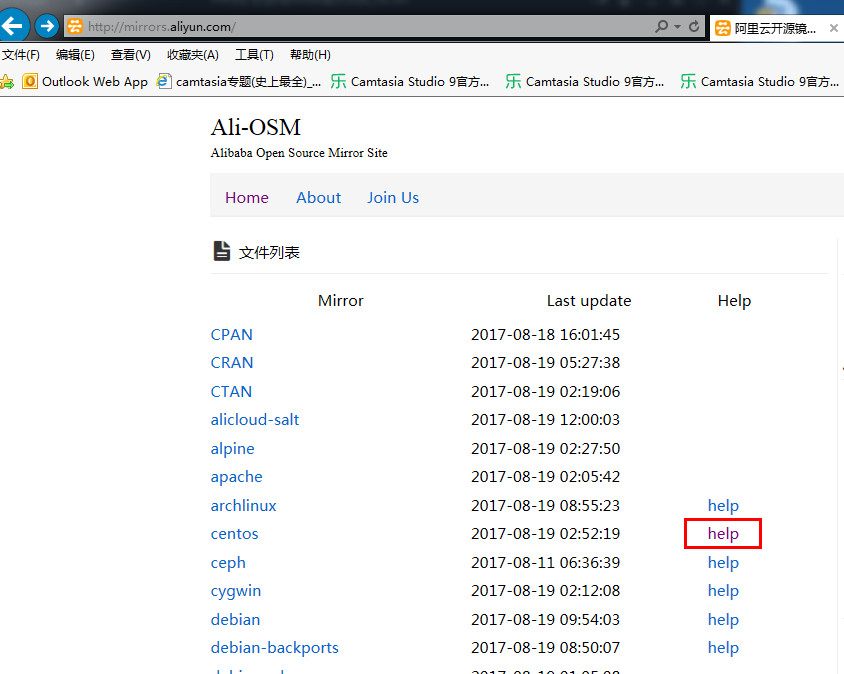Go back with the browser back arrow

[x=13, y=25]
